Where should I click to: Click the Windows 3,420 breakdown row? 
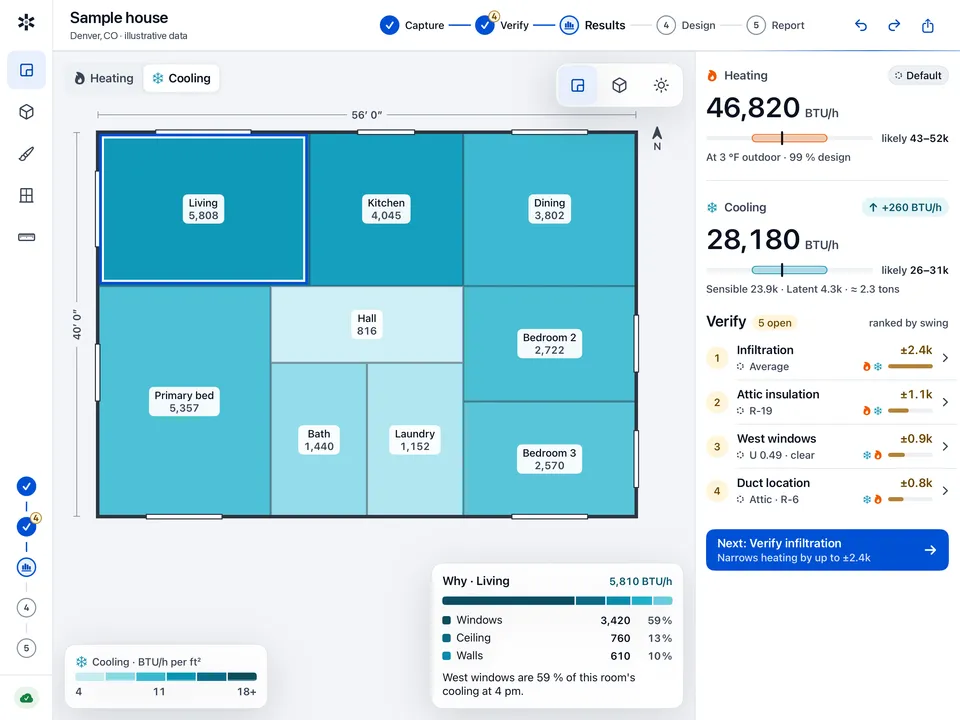(557, 620)
